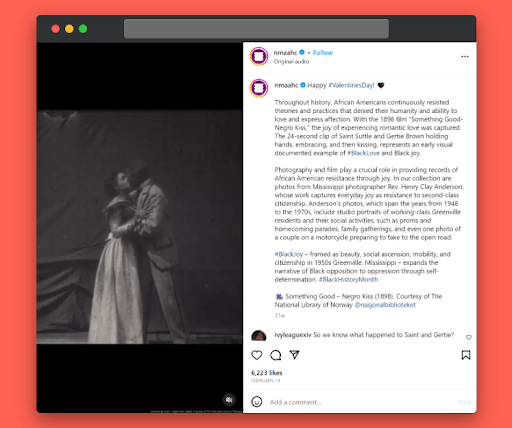Close the window with the red button
The width and height of the screenshot is (512, 428).
[56, 29]
